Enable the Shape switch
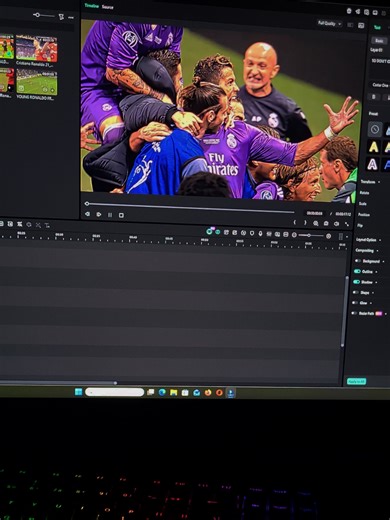Viewport: 390px width, 520px height. click(355, 292)
